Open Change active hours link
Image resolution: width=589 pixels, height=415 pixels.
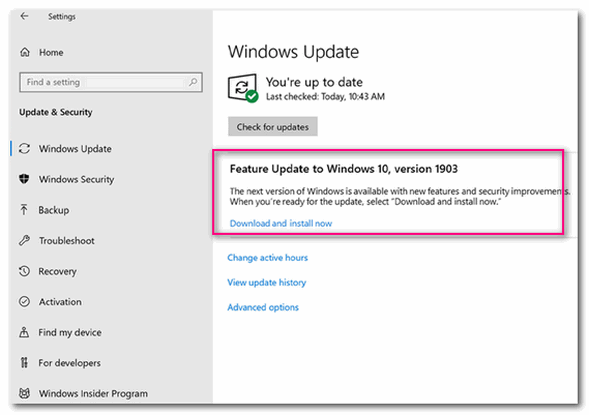coord(267,258)
